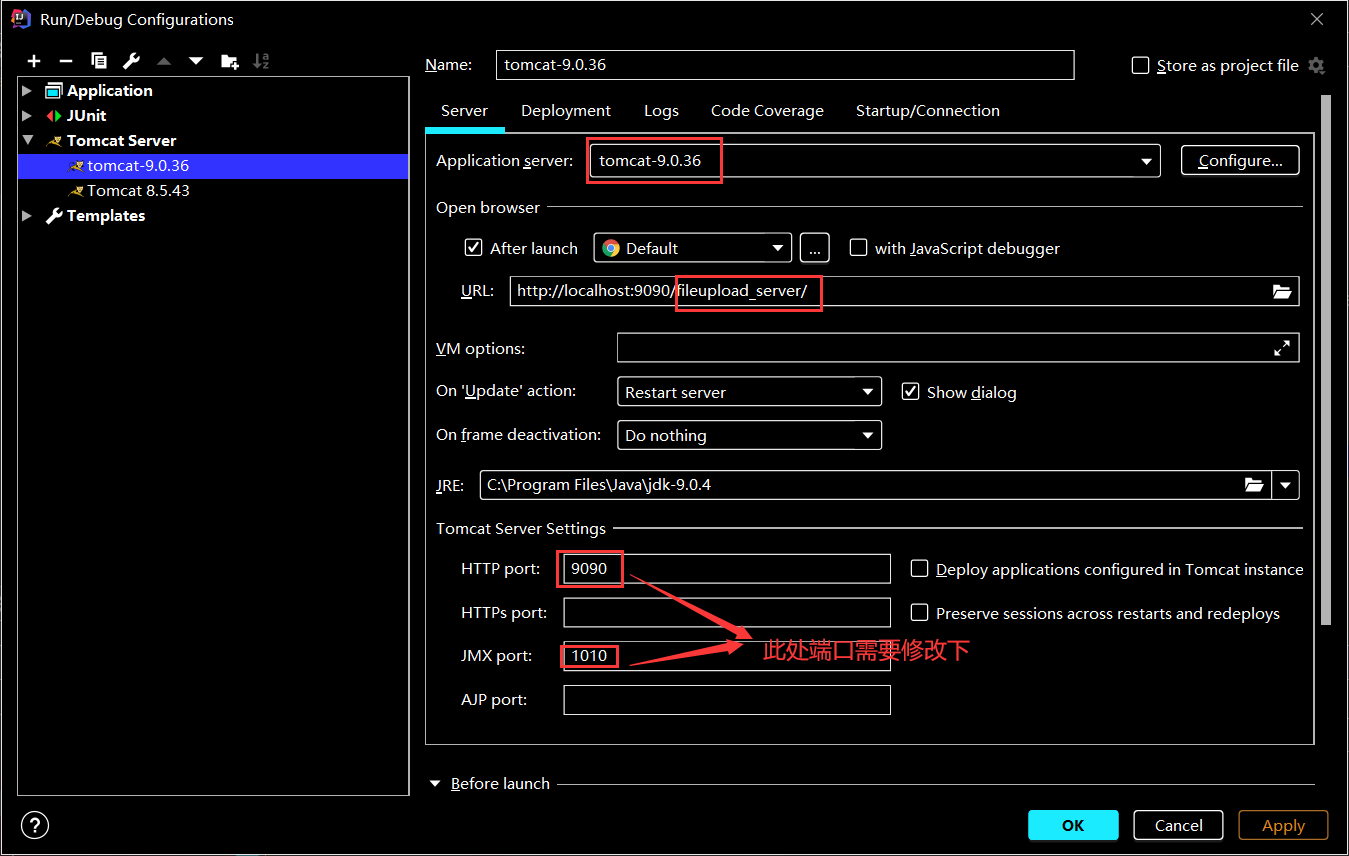Screen dimensions: 1349x856
Task: Click the Configure... button
Action: [x=1240, y=160]
